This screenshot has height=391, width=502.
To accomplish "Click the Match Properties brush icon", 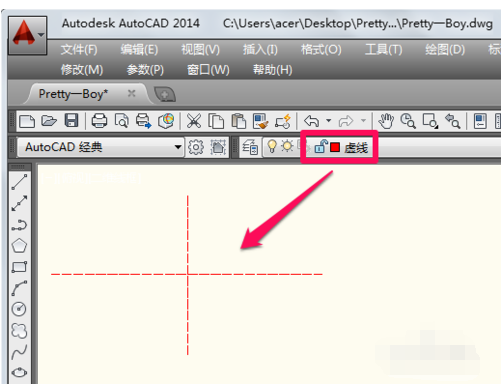I will coord(261,121).
